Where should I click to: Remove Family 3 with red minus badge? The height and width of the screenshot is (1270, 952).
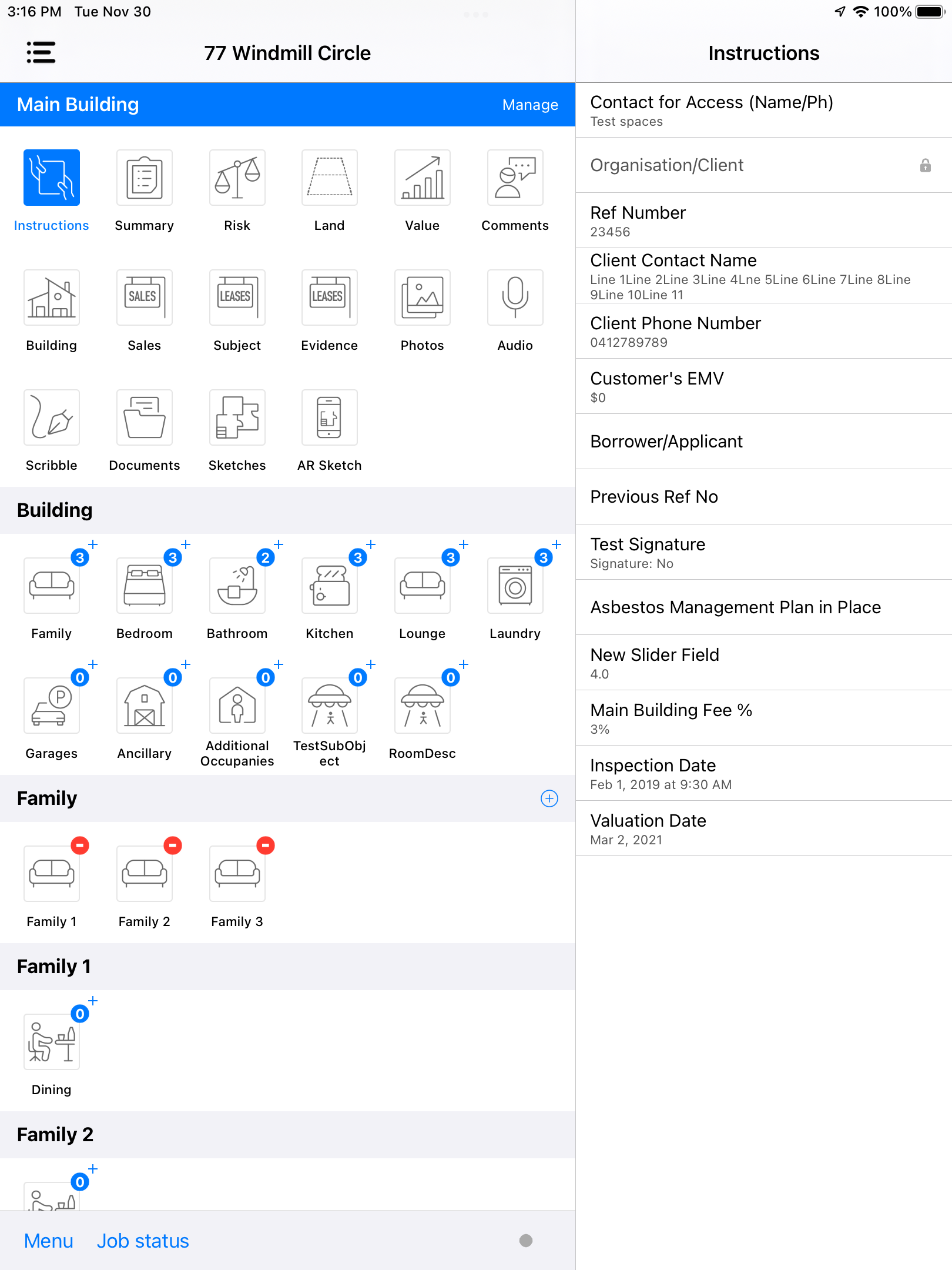[x=266, y=845]
